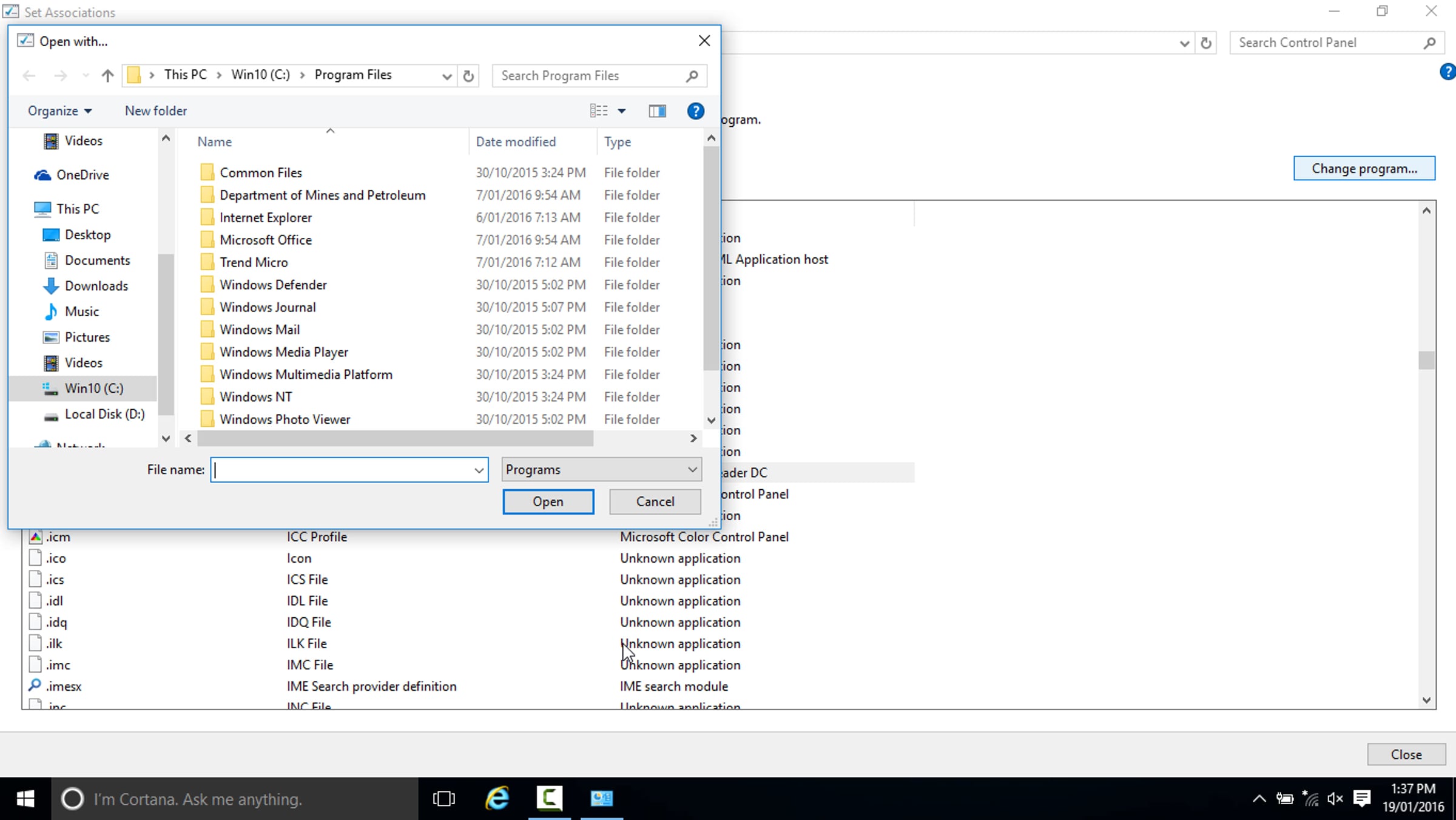Go up one folder level with the Up arrow
The image size is (1456, 820).
[x=107, y=75]
